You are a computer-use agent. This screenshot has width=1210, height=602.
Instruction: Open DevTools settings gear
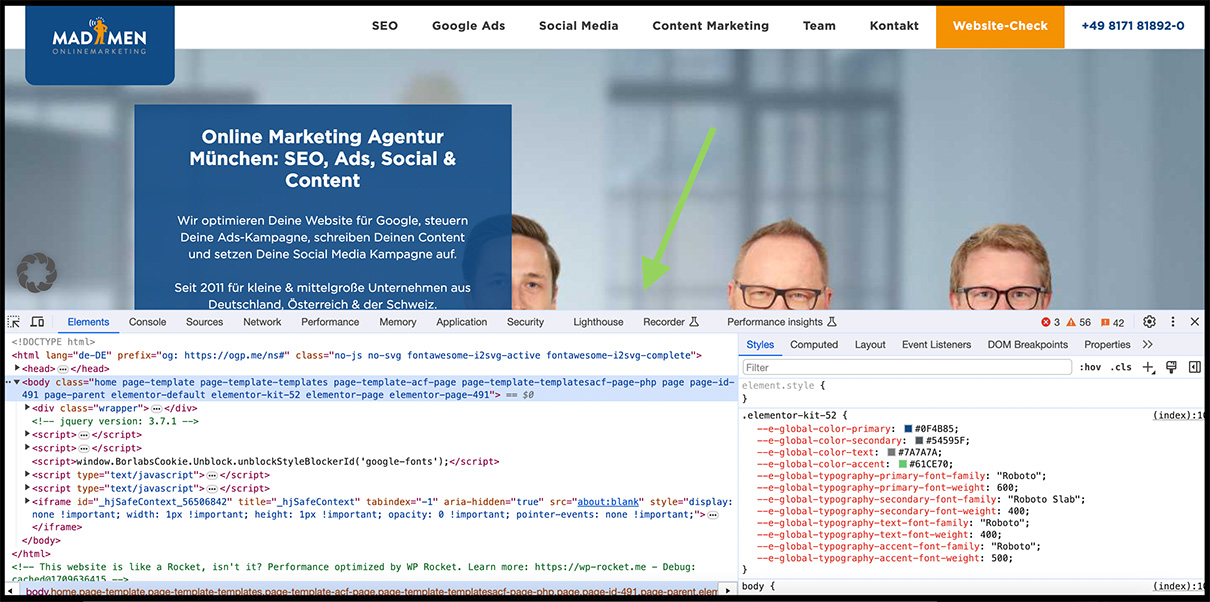[1149, 322]
